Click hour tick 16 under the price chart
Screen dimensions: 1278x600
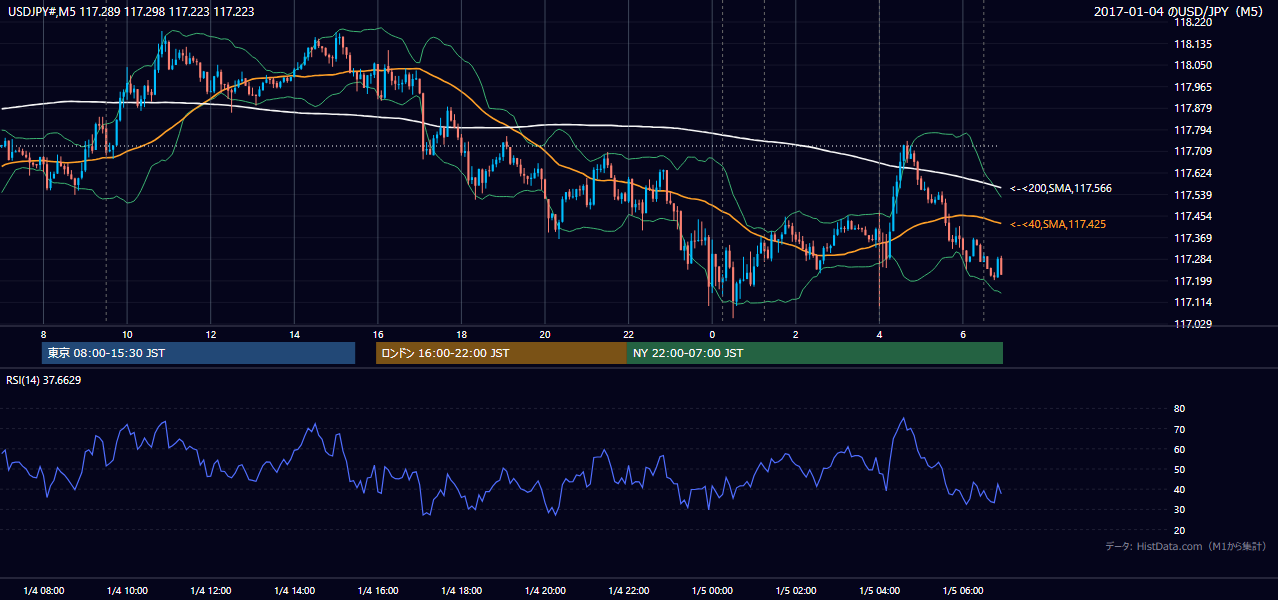tap(377, 334)
